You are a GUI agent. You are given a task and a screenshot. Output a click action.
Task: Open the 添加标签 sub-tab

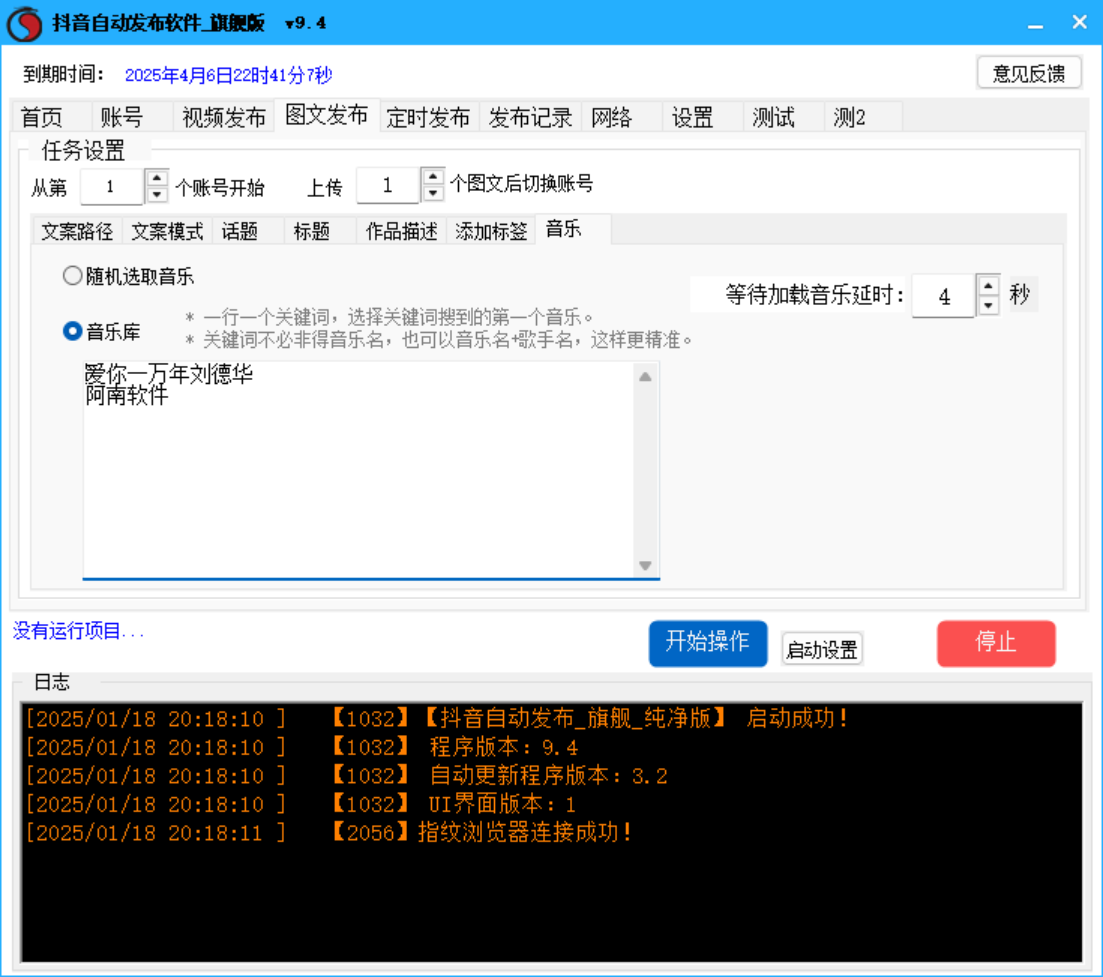[491, 231]
